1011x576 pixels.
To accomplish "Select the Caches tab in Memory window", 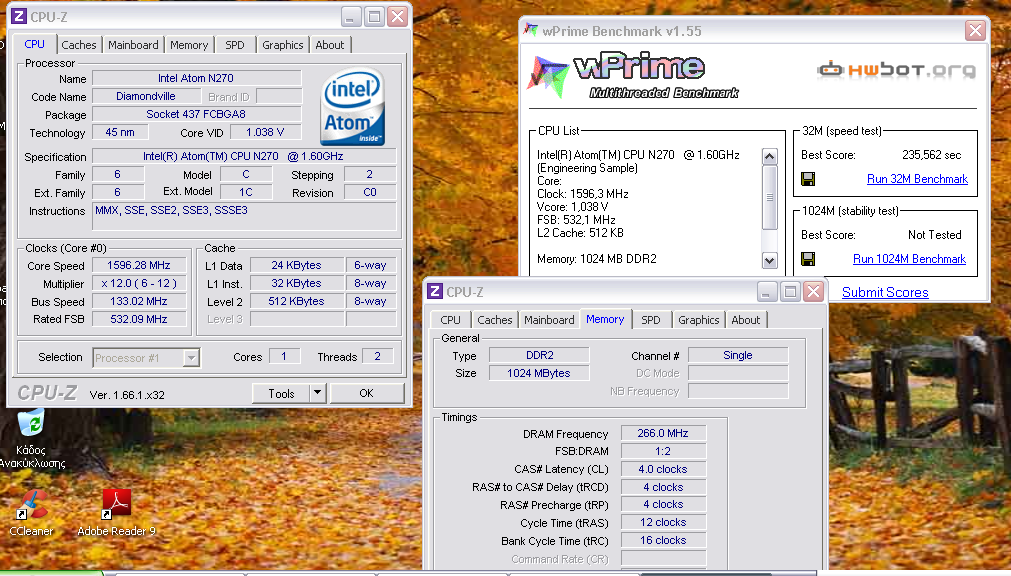I will coord(495,320).
